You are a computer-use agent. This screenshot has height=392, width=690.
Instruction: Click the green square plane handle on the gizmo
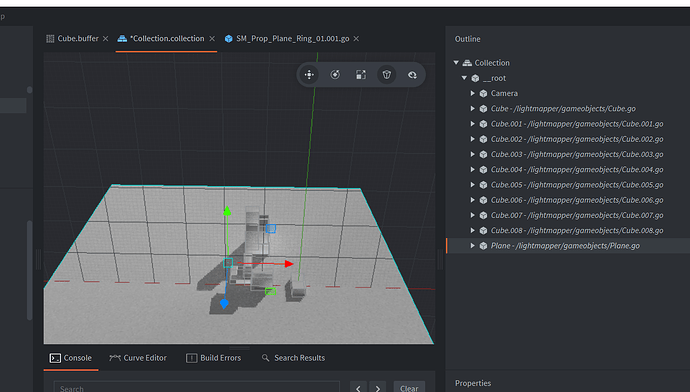271,291
